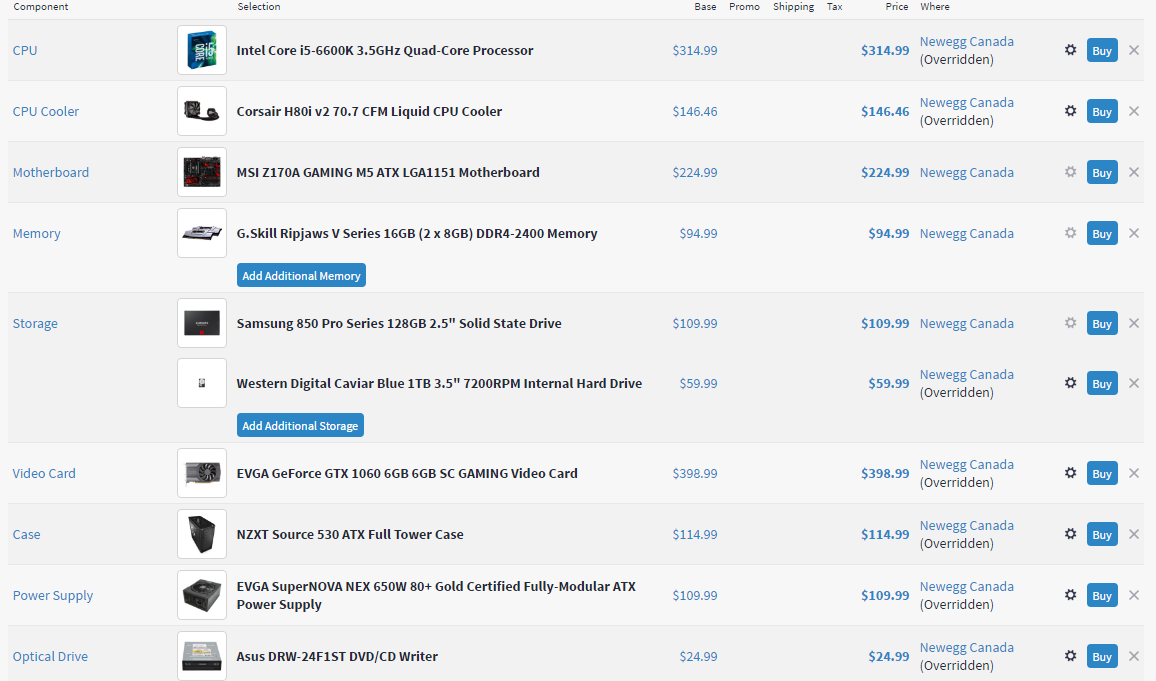Click the Corsair H80i cooler thumbnail
1156x681 pixels.
[202, 111]
